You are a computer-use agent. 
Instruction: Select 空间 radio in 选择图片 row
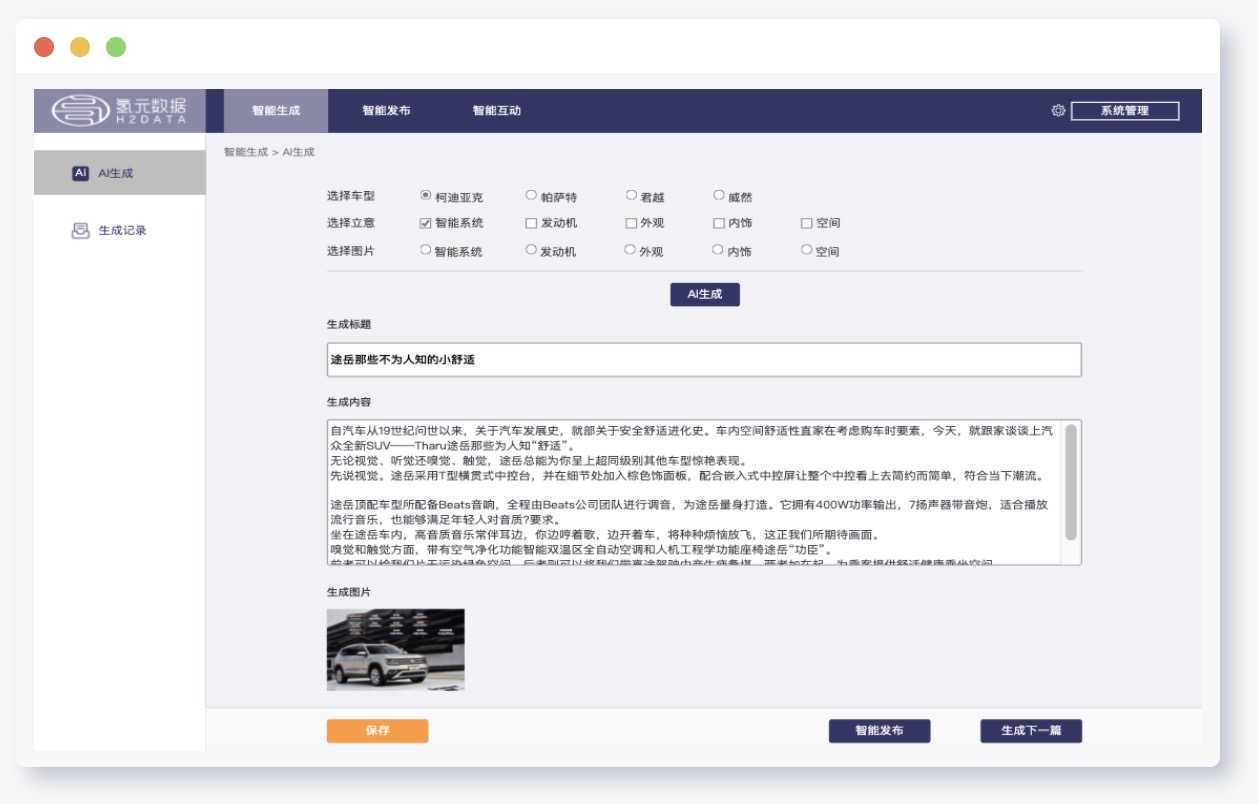806,250
